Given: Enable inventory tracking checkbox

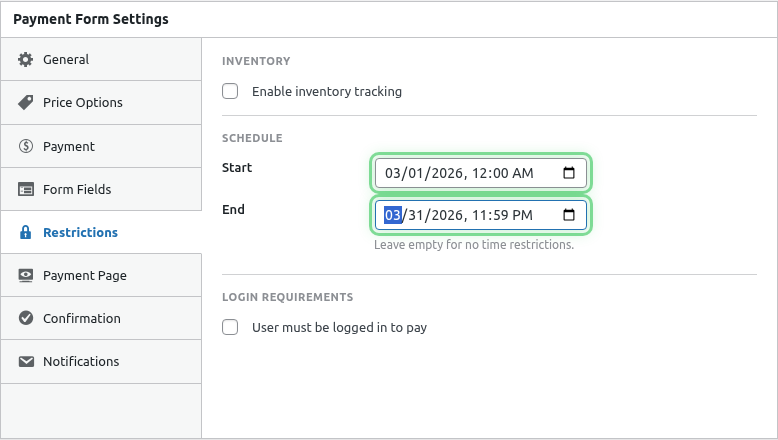Looking at the screenshot, I should [230, 91].
